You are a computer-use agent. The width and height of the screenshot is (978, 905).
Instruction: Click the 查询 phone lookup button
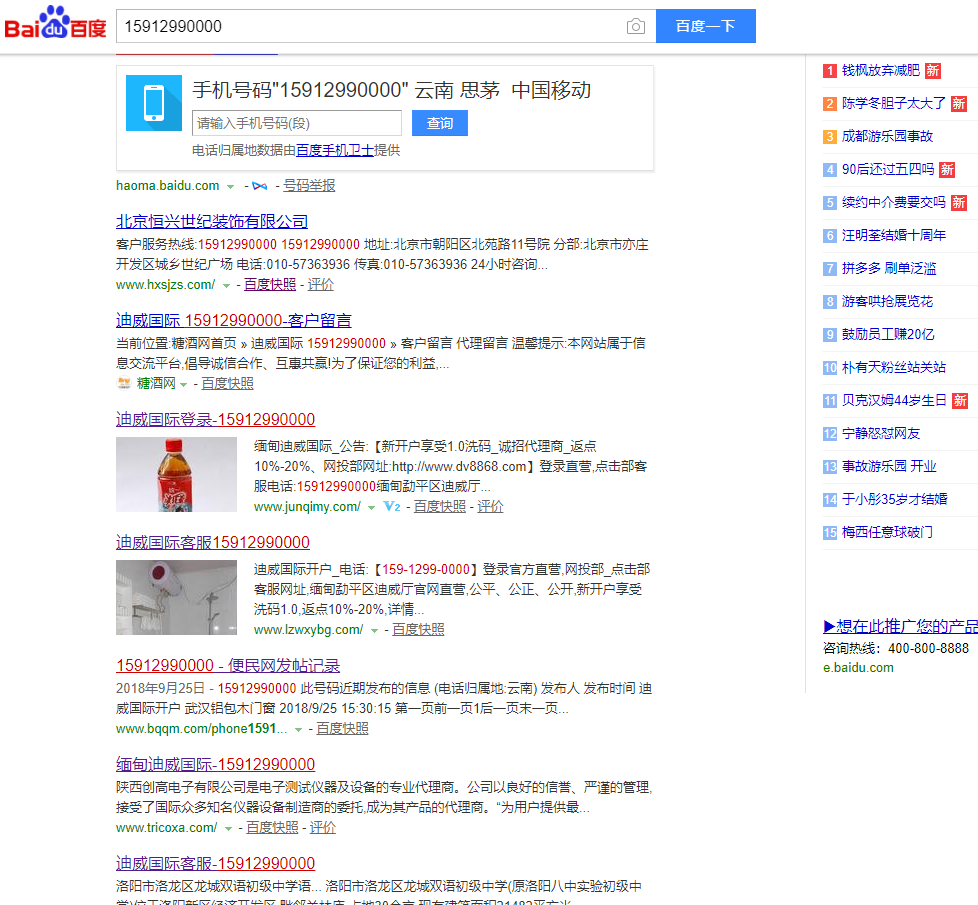440,123
